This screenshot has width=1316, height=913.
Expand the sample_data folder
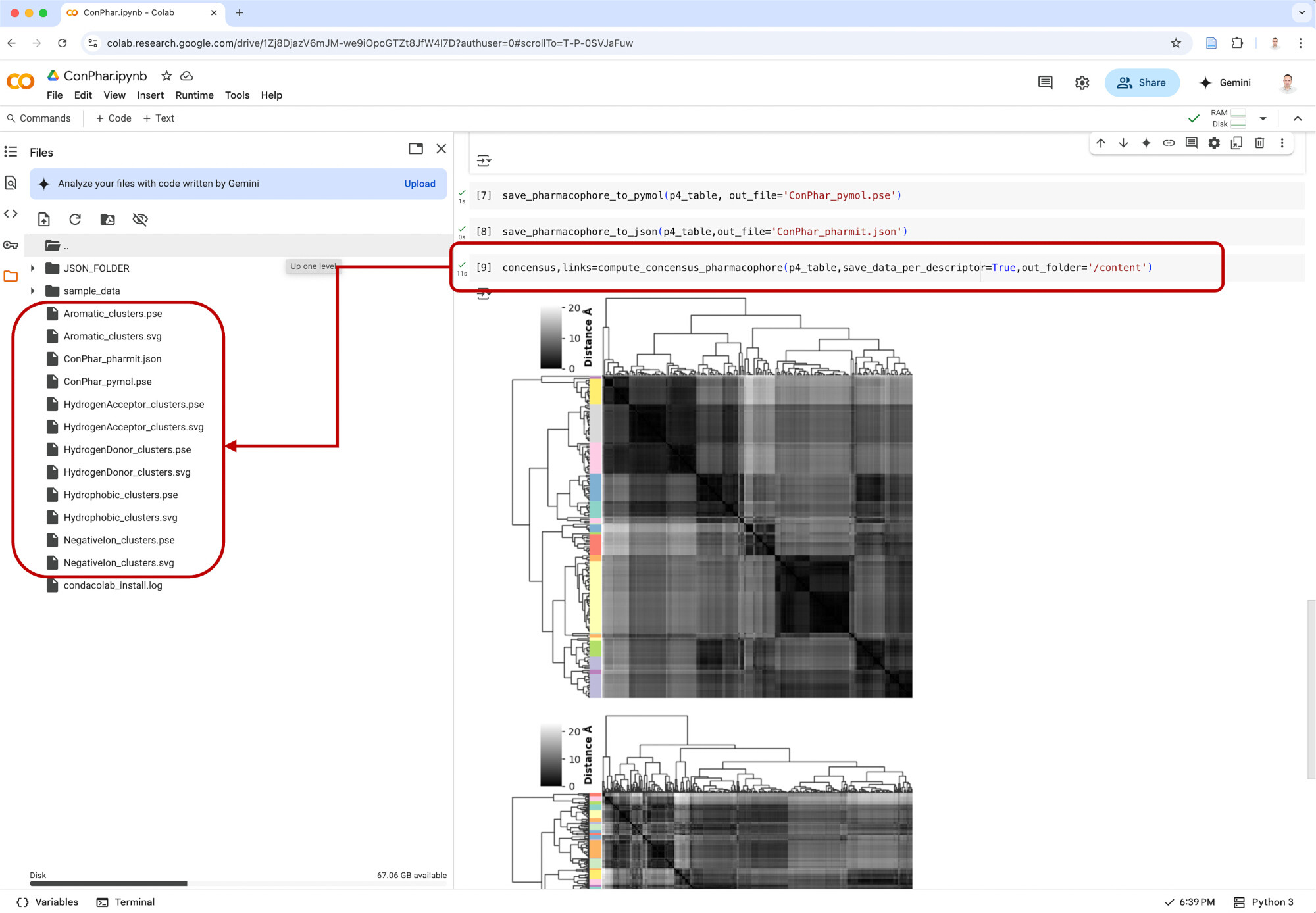tap(32, 291)
